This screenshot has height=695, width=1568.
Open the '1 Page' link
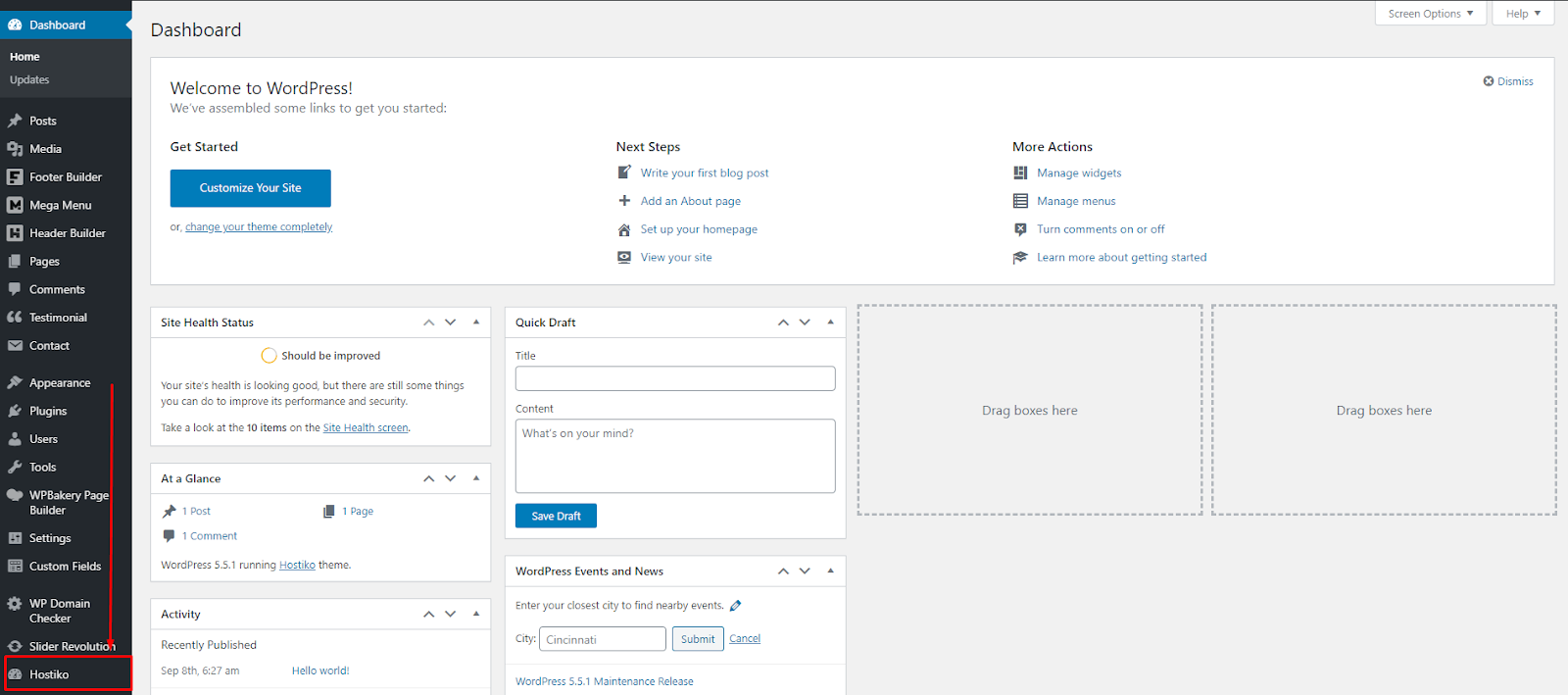[358, 512]
